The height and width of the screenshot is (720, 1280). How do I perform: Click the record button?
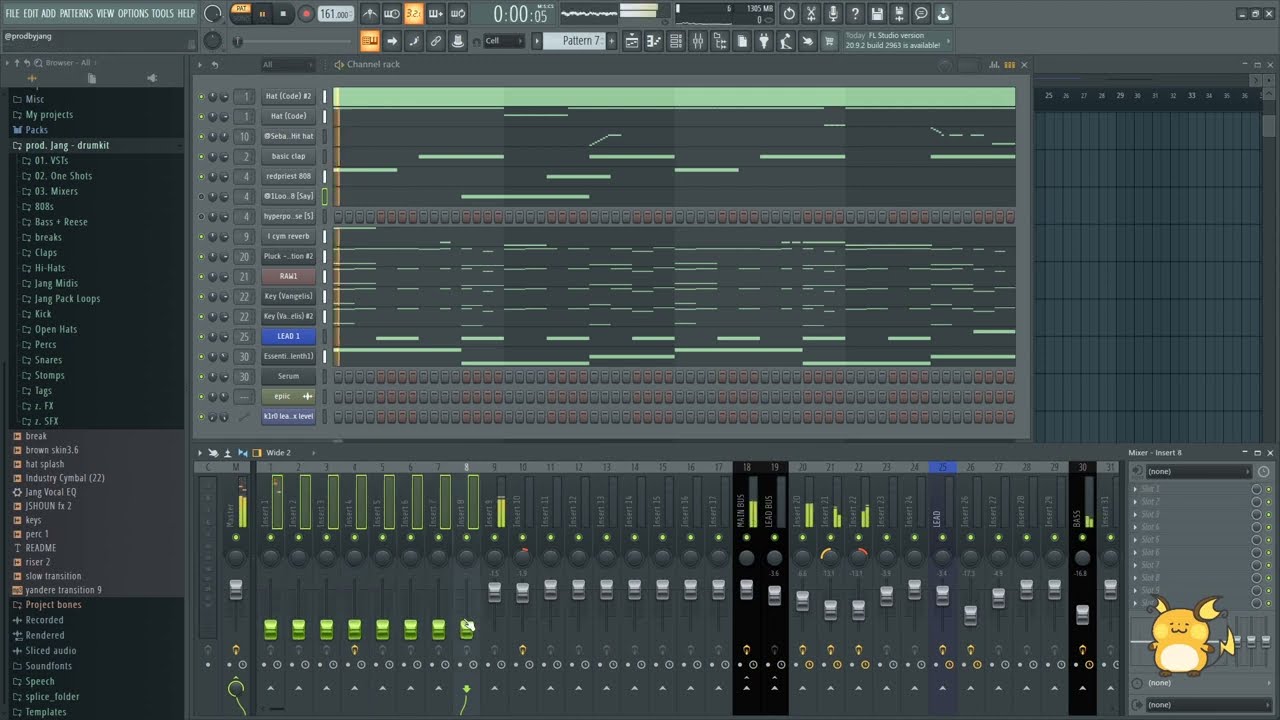point(305,14)
